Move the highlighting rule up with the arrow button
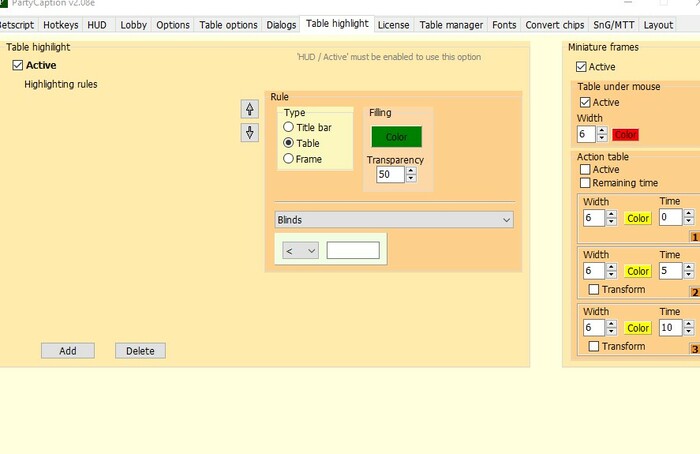Viewport: 700px width, 454px height. click(250, 109)
